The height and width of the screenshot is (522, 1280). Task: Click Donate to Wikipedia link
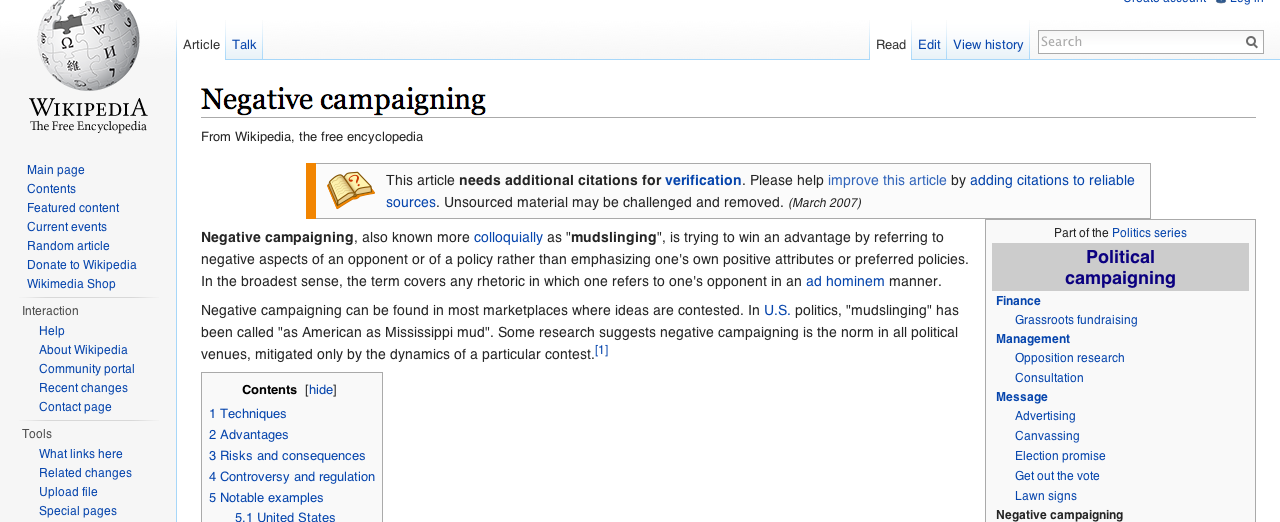click(82, 265)
